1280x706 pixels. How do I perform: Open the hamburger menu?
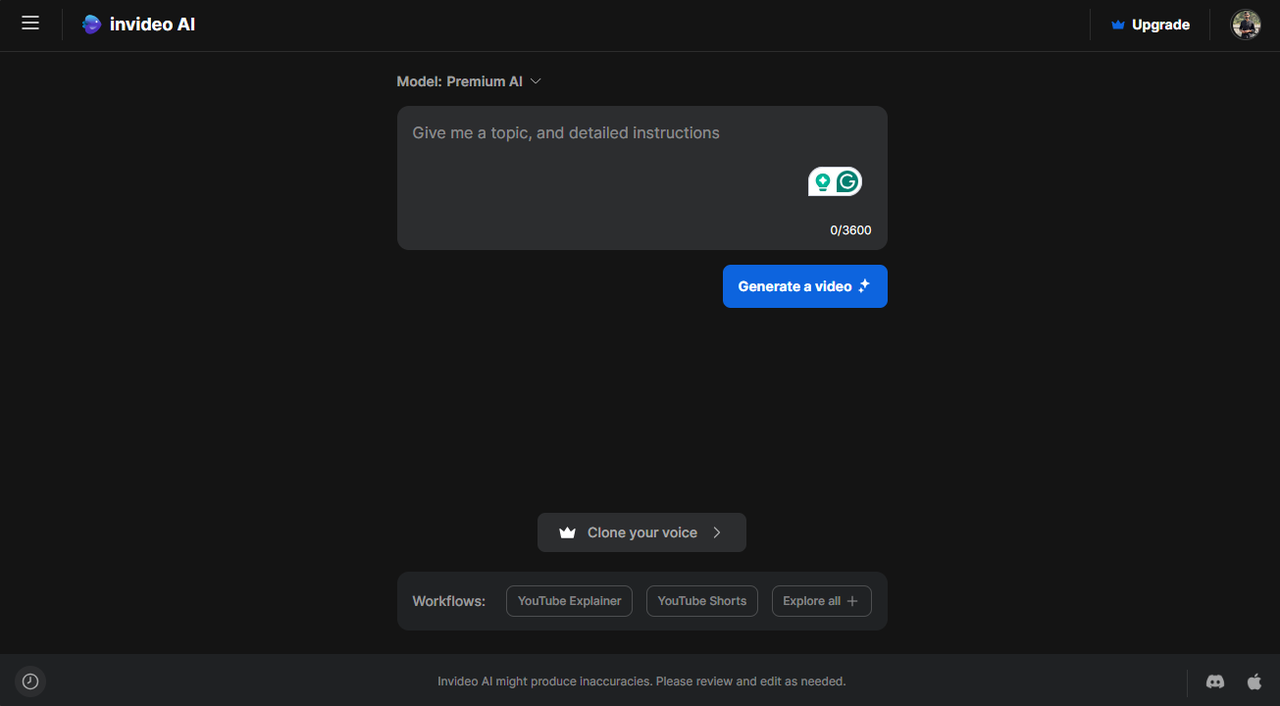tap(30, 23)
